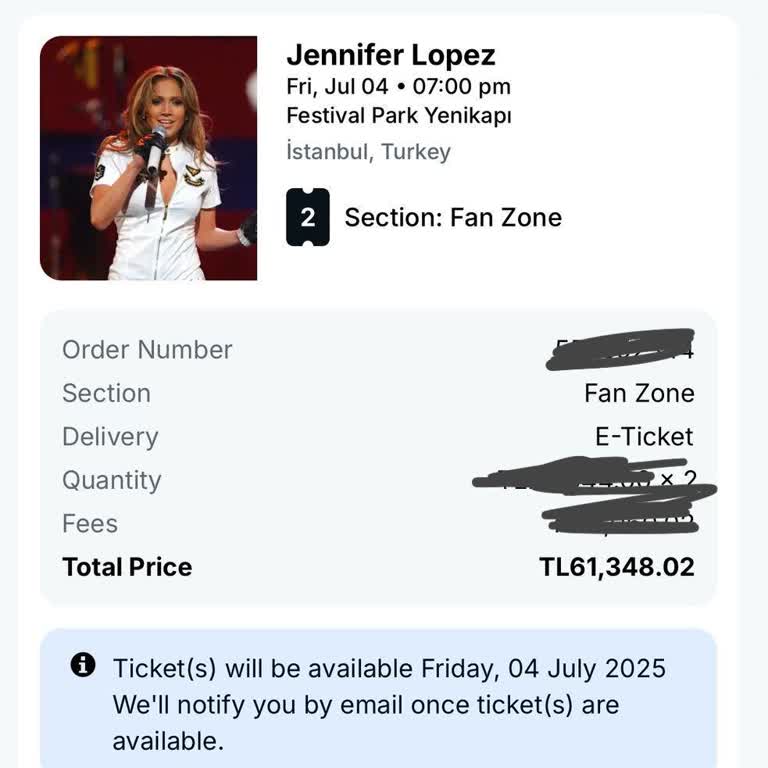Click the İstanbul, Turkey location text
Image resolution: width=768 pixels, height=768 pixels.
coord(368,152)
